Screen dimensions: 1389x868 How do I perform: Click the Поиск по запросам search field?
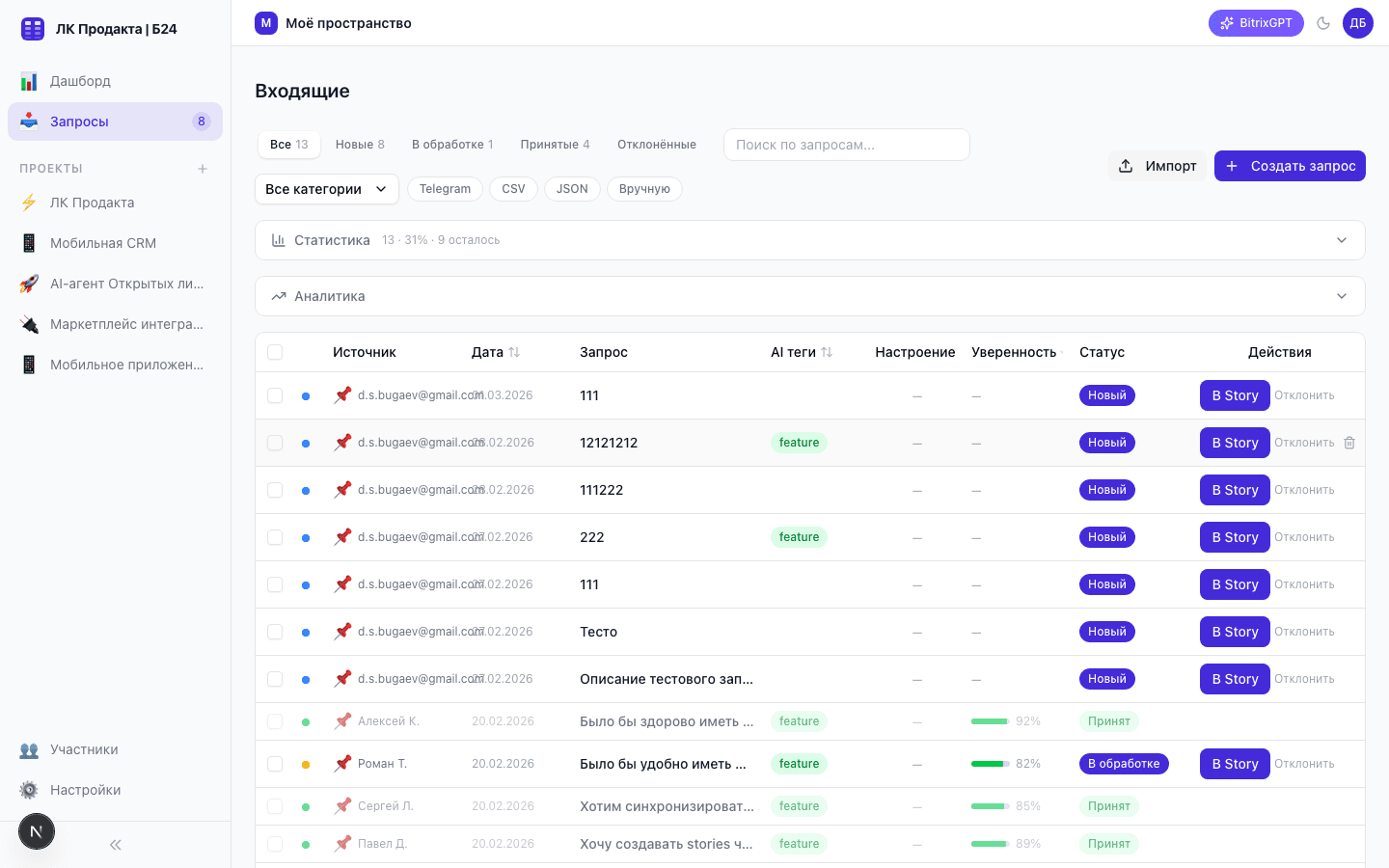pos(846,145)
